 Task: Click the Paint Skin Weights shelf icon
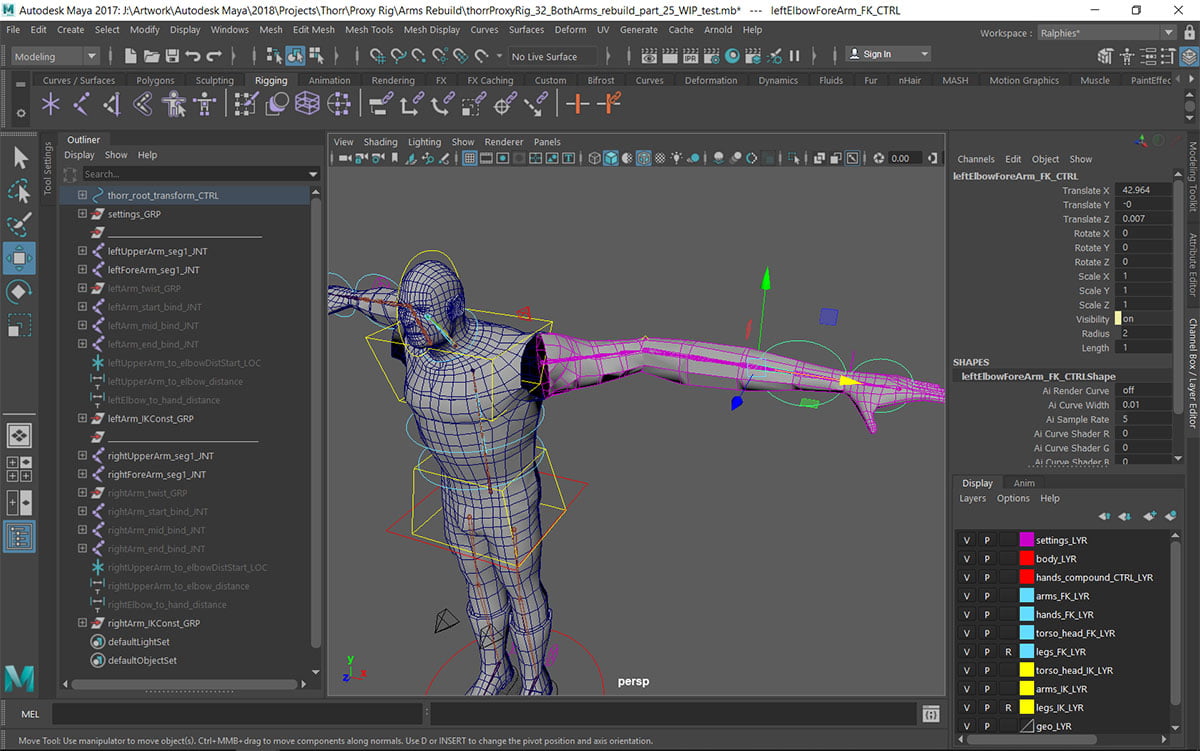pos(244,103)
